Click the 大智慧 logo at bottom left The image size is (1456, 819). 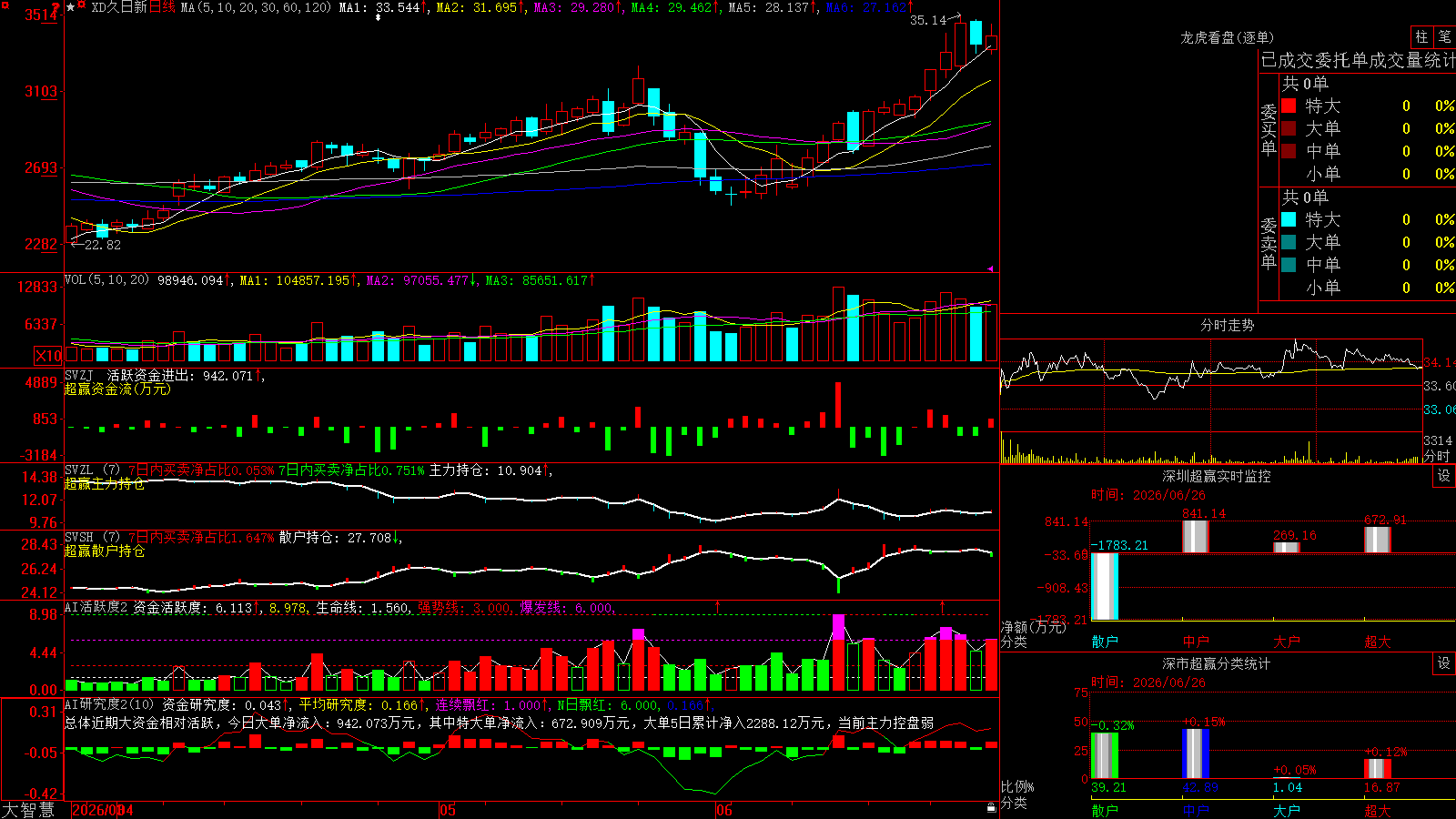pos(28,810)
